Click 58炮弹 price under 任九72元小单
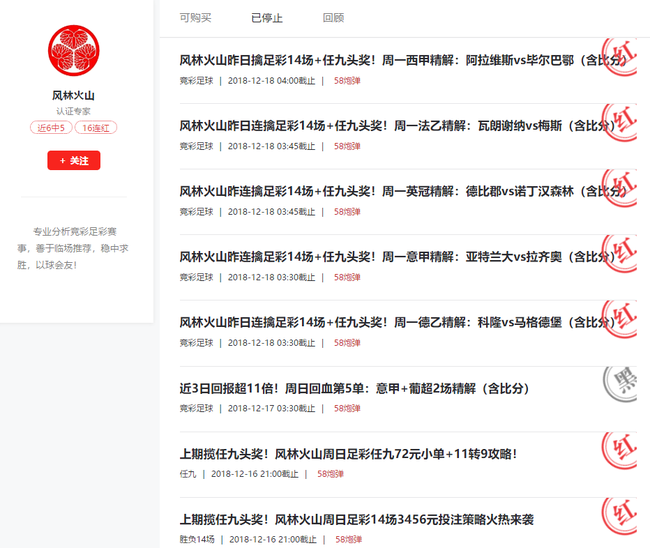This screenshot has height=548, width=650. (330, 474)
